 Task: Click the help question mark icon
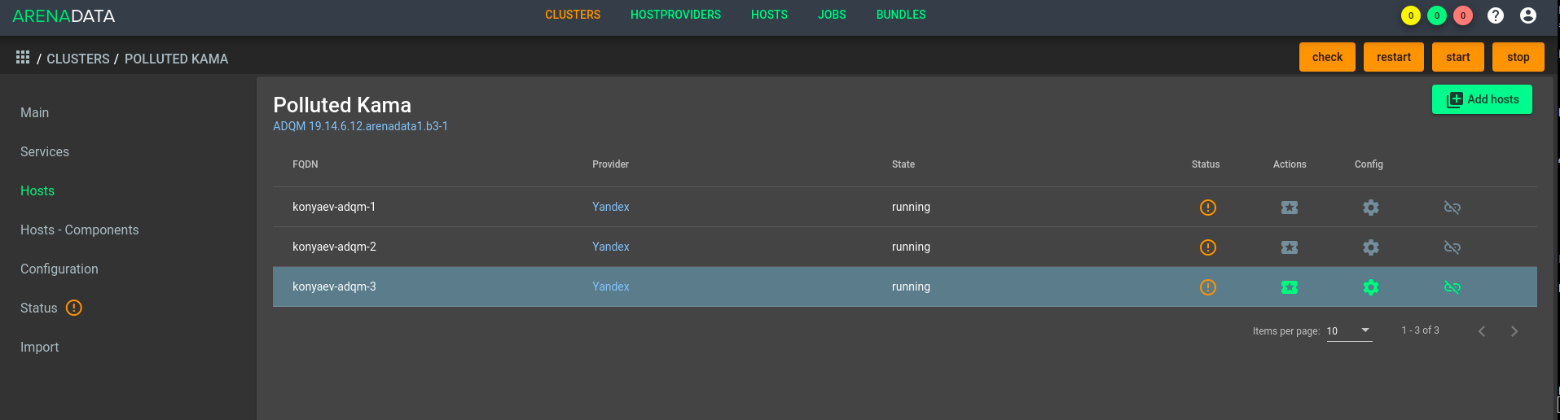tap(1495, 15)
